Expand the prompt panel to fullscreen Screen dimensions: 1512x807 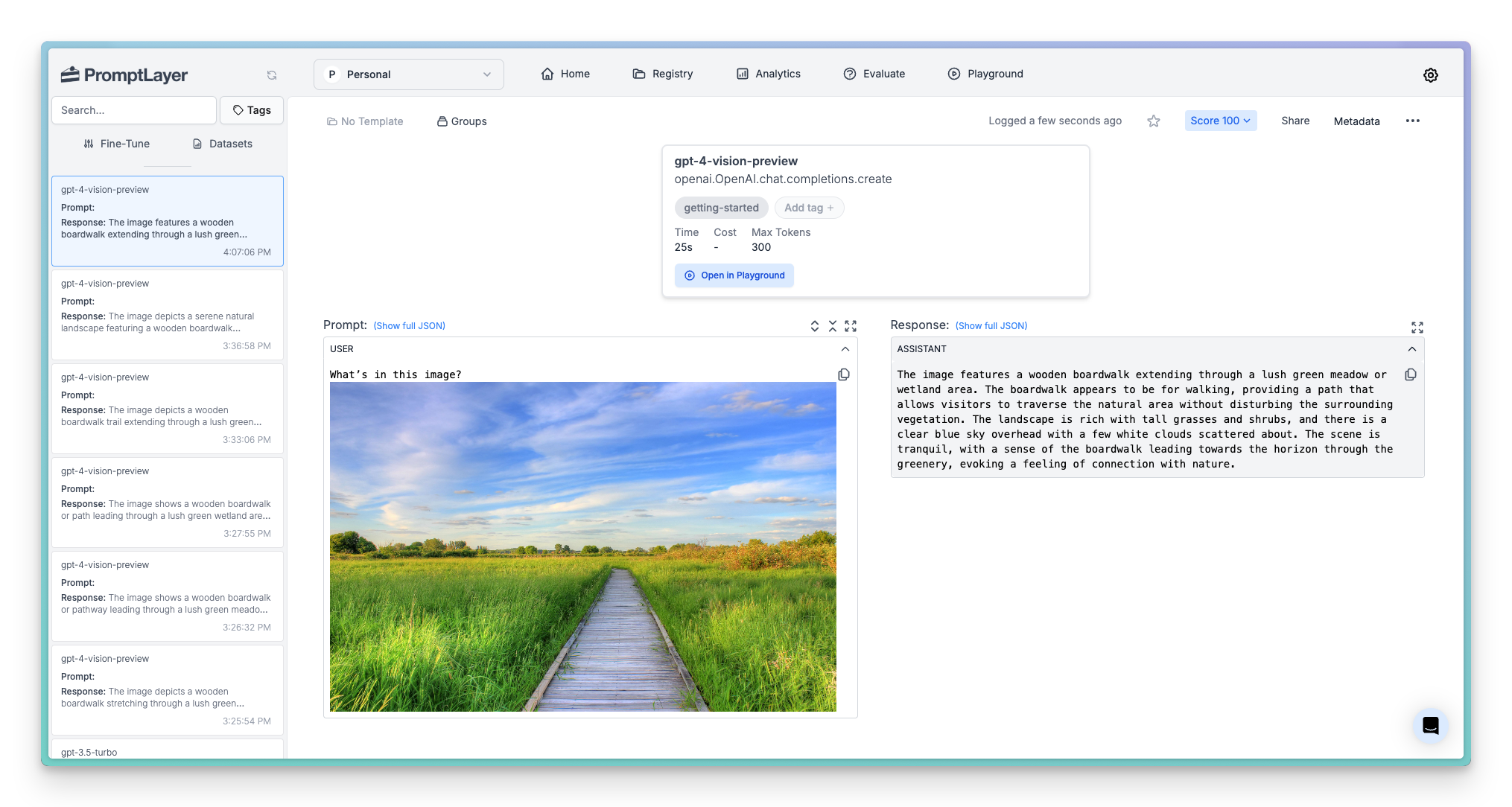coord(851,326)
